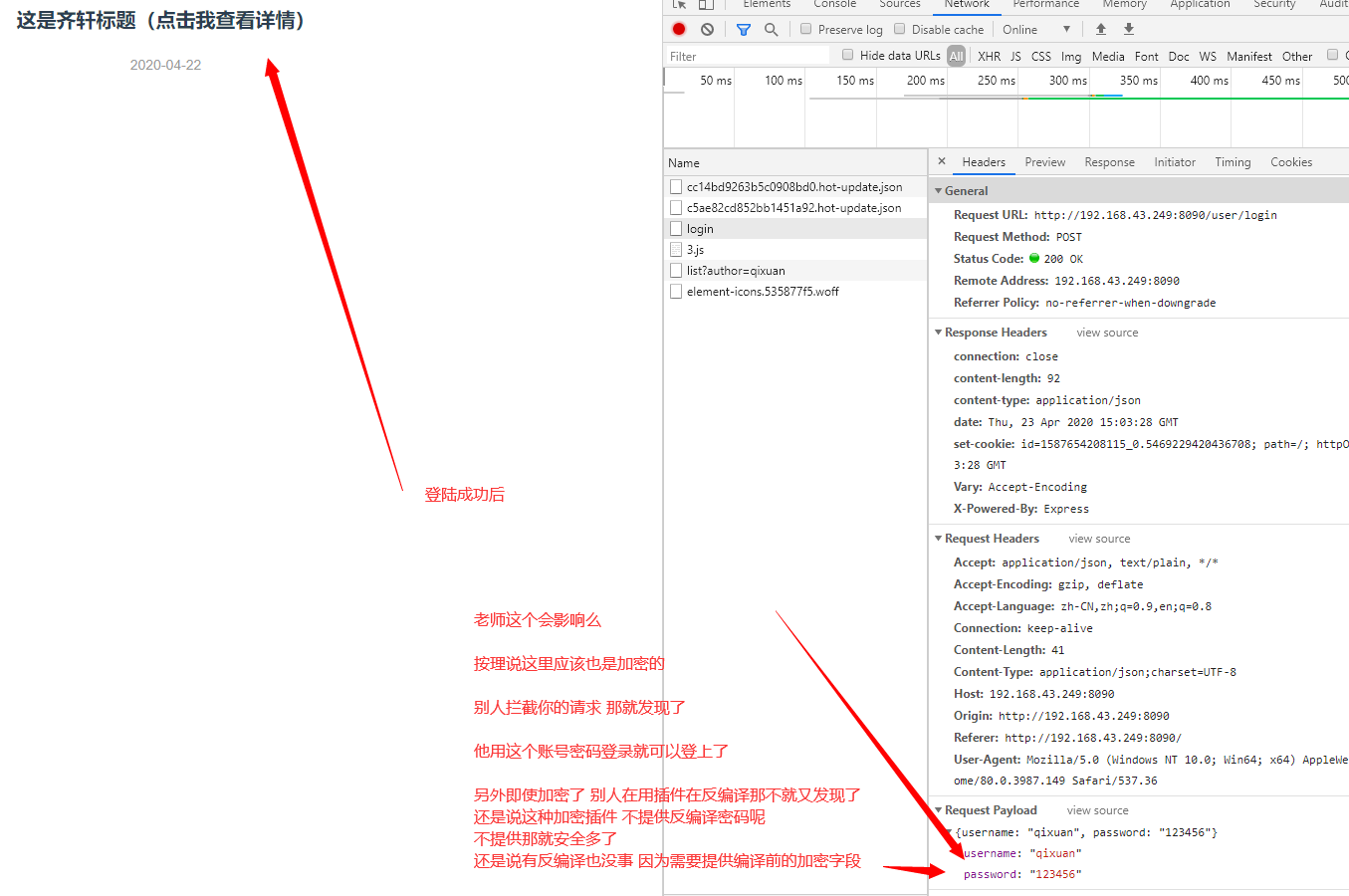
Task: Click the script icon beside 3.js
Action: (x=676, y=250)
